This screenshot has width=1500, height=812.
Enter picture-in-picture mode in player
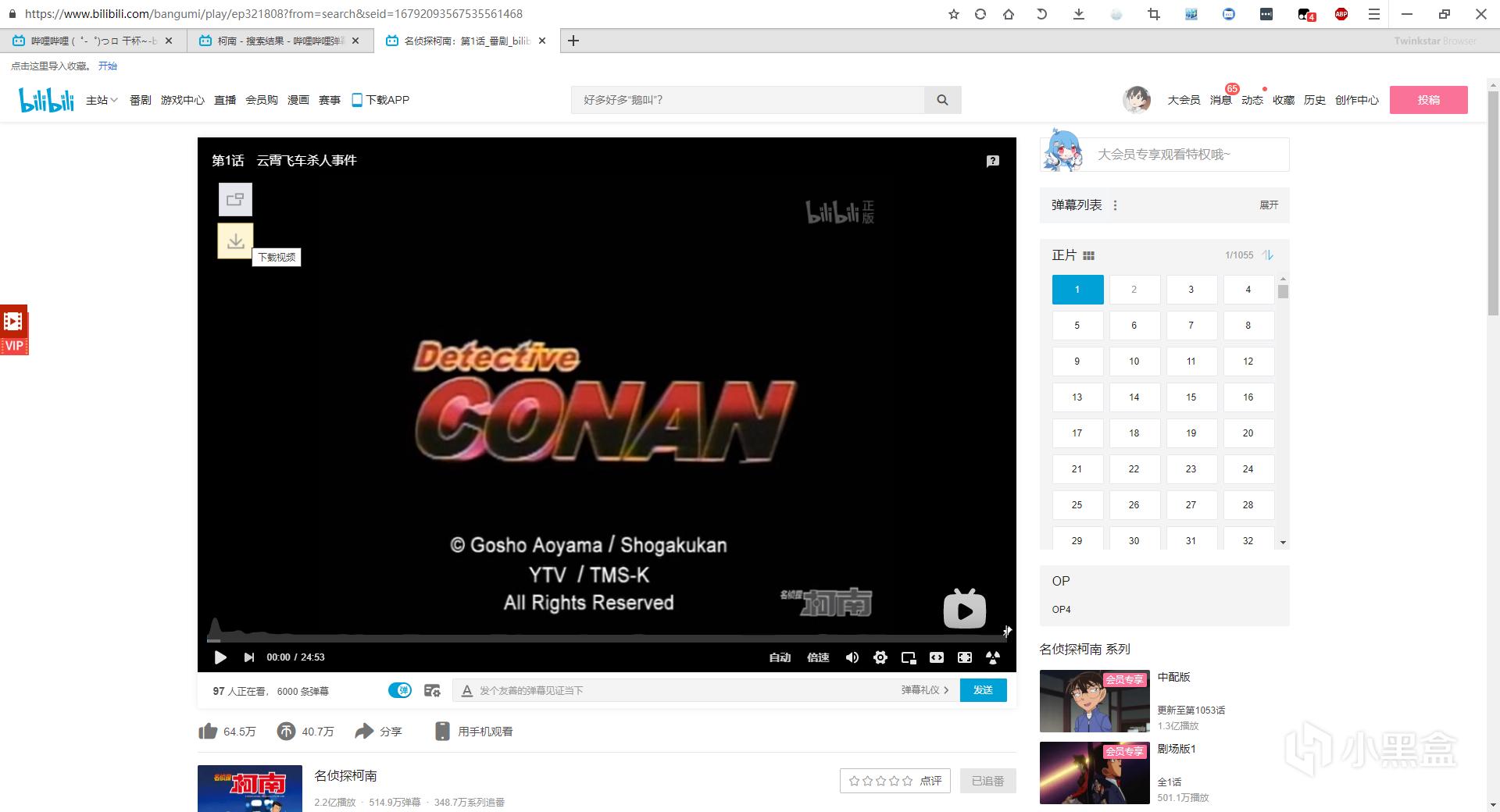[909, 657]
